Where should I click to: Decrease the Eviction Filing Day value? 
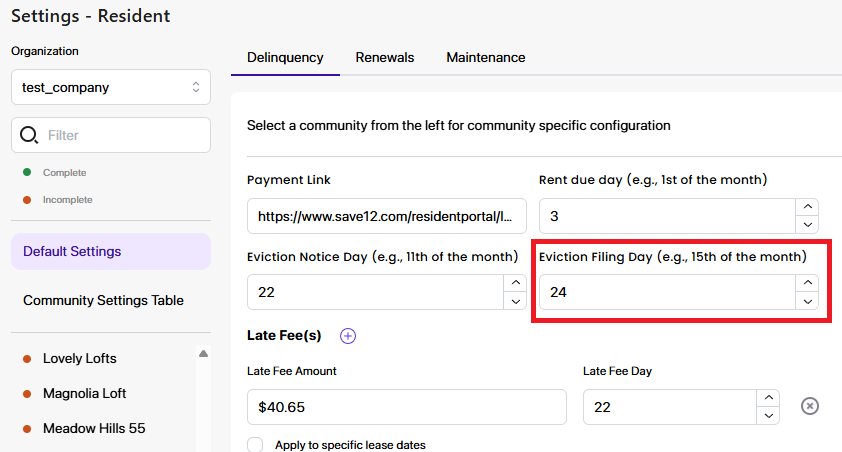[807, 301]
